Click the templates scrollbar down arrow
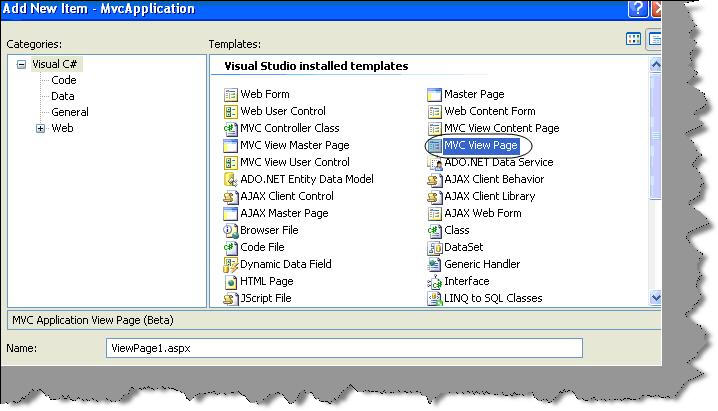The height and width of the screenshot is (411, 718). tap(655, 298)
